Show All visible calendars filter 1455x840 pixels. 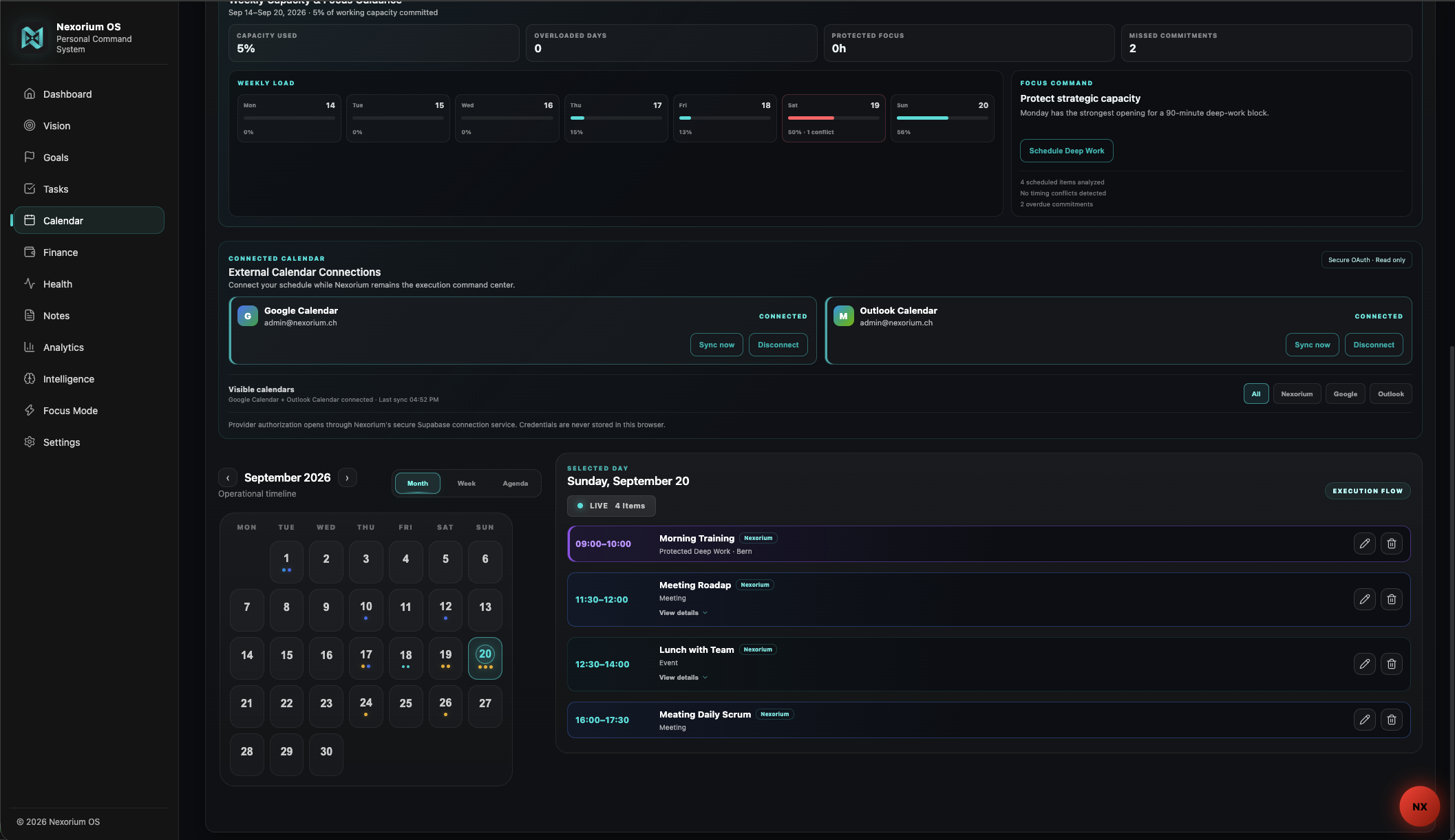[x=1255, y=394]
